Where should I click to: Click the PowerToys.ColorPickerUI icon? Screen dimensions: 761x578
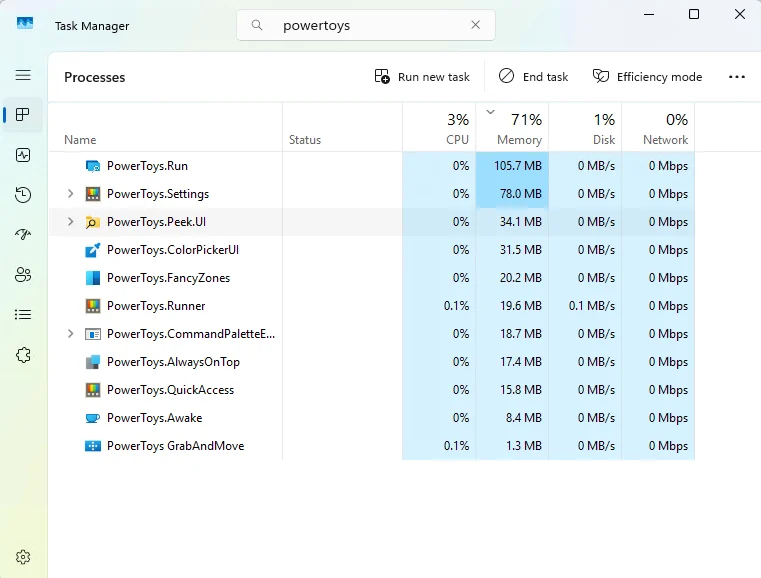93,250
